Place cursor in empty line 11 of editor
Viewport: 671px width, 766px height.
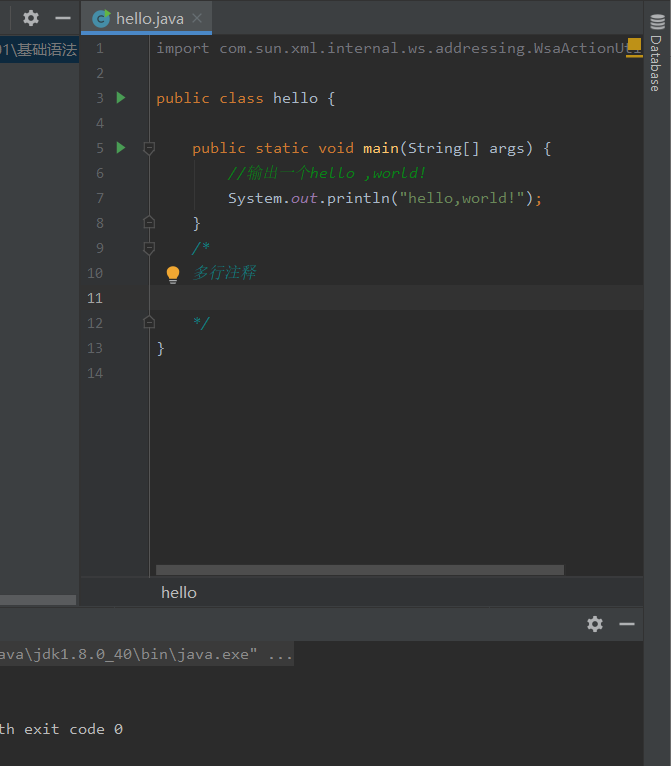(x=396, y=298)
